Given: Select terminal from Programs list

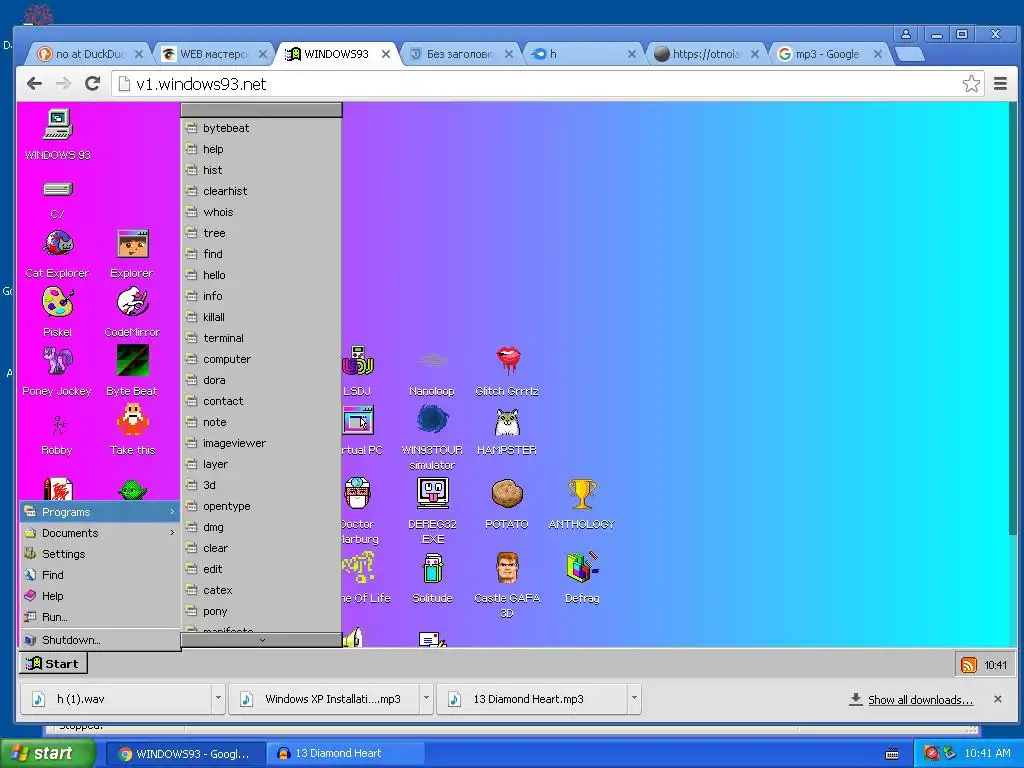Looking at the screenshot, I should (x=261, y=338).
